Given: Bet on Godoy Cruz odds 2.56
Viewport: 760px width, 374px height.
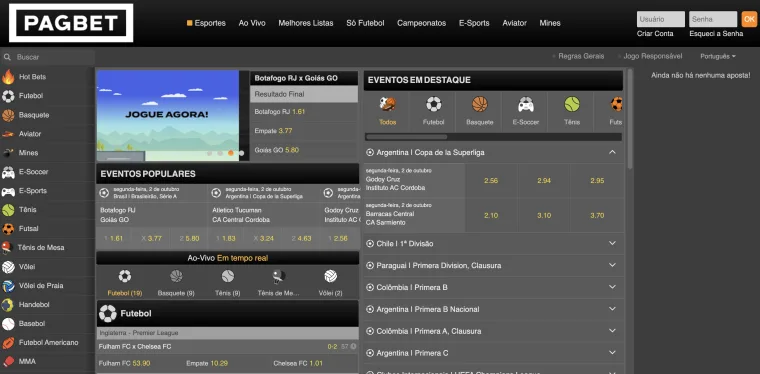Looking at the screenshot, I should (x=491, y=181).
